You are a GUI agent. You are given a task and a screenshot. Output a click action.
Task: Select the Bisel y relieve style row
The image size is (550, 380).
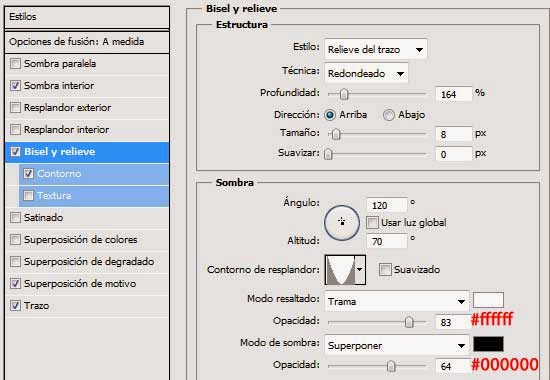[87, 152]
